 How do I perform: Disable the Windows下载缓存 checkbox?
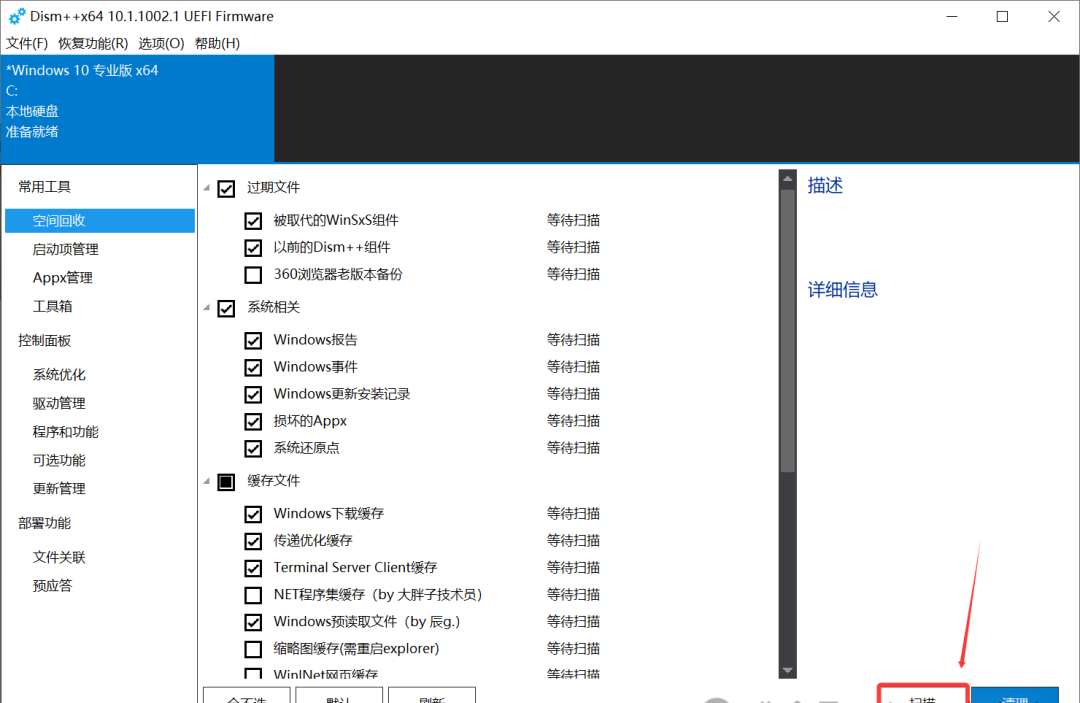tap(253, 513)
